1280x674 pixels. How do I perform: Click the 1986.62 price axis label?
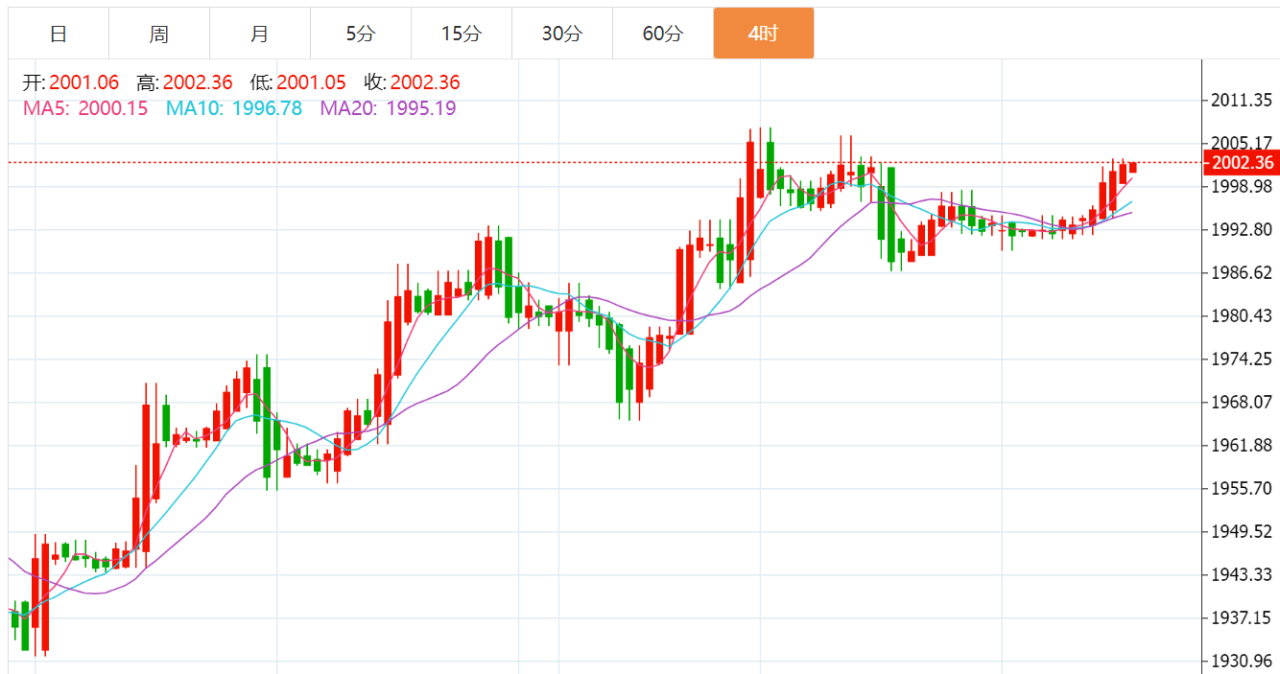pyautogui.click(x=1240, y=273)
